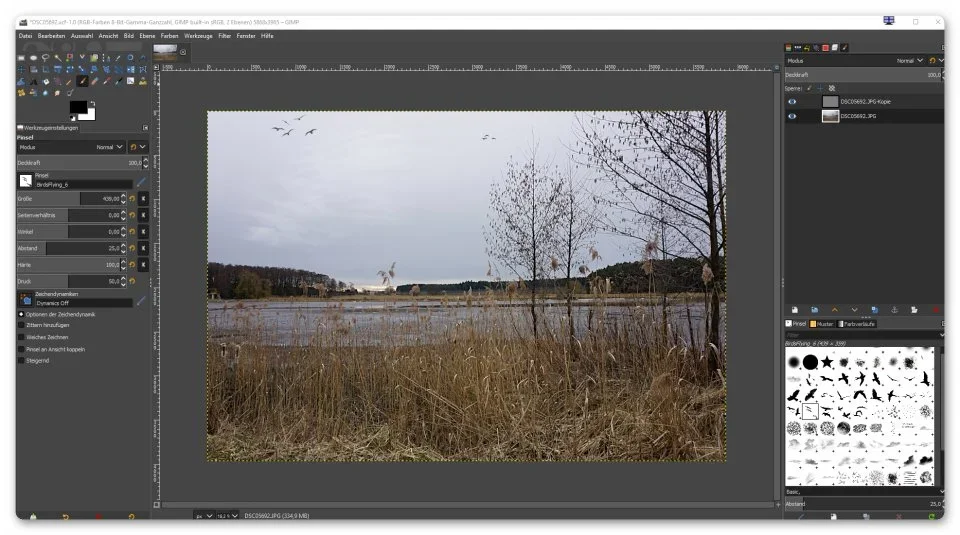Image resolution: width=960 pixels, height=535 pixels.
Task: Select the Rectangle Select tool
Action: [x=21, y=58]
